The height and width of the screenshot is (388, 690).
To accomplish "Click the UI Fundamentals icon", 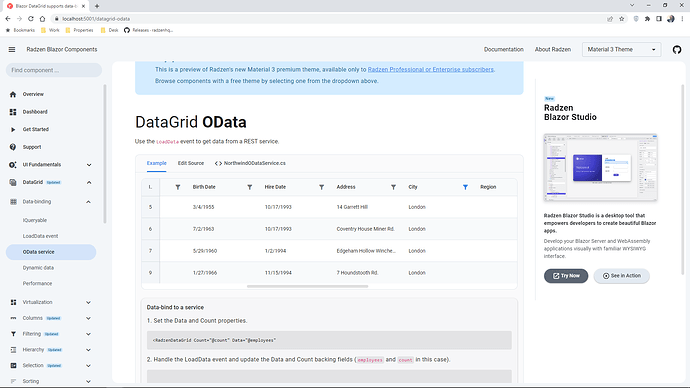I will pos(13,165).
